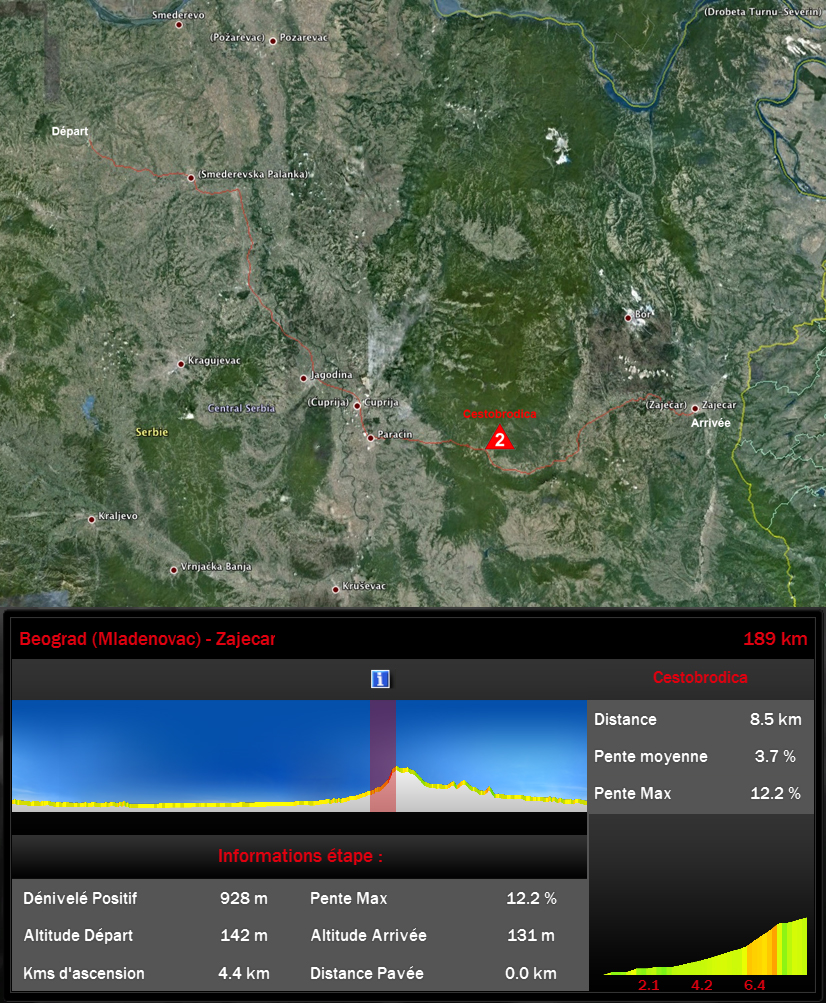The width and height of the screenshot is (826, 1003).
Task: Click the blue info icon above the profile
Action: [380, 679]
